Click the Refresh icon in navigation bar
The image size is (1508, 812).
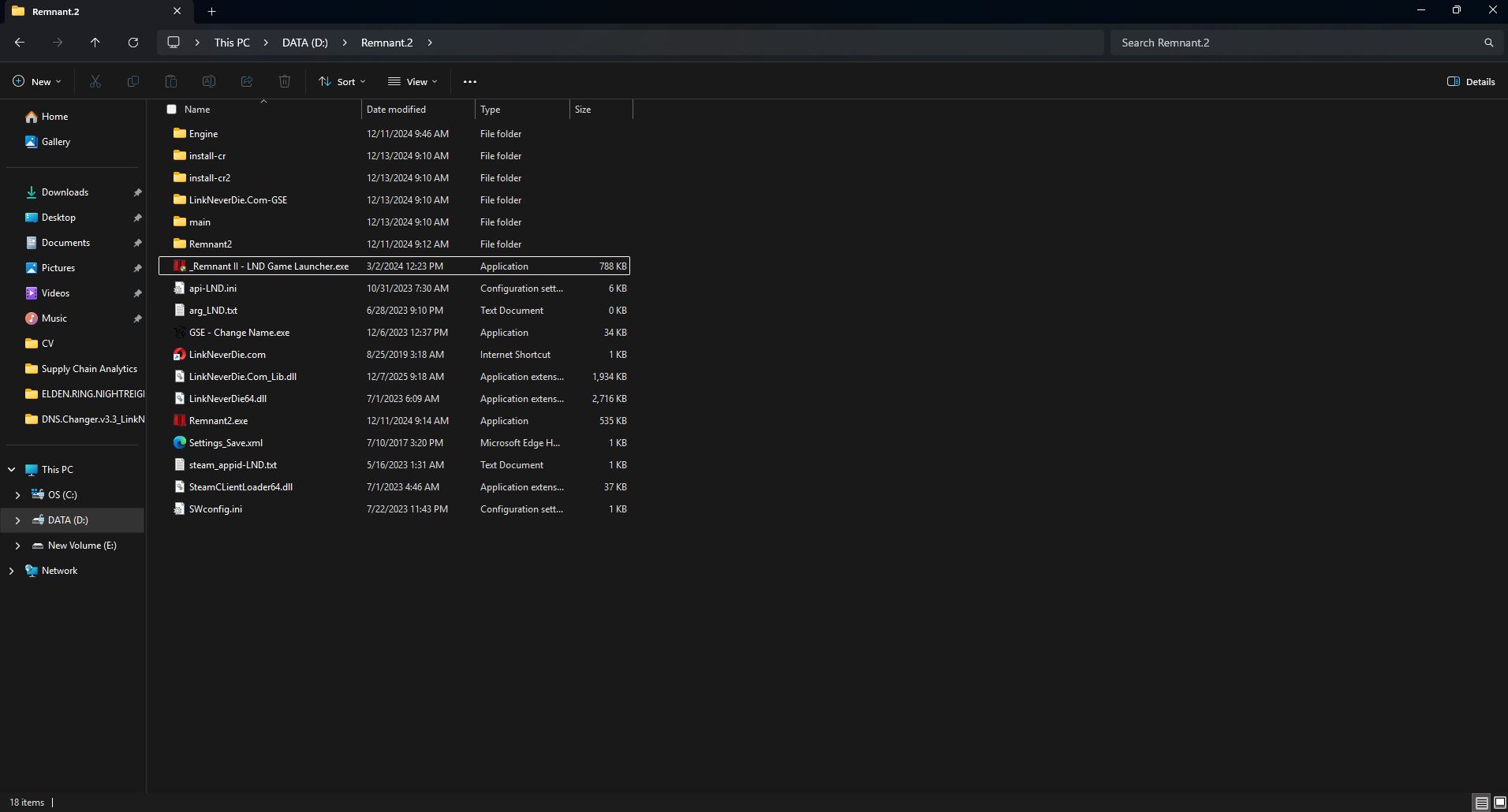[x=133, y=43]
